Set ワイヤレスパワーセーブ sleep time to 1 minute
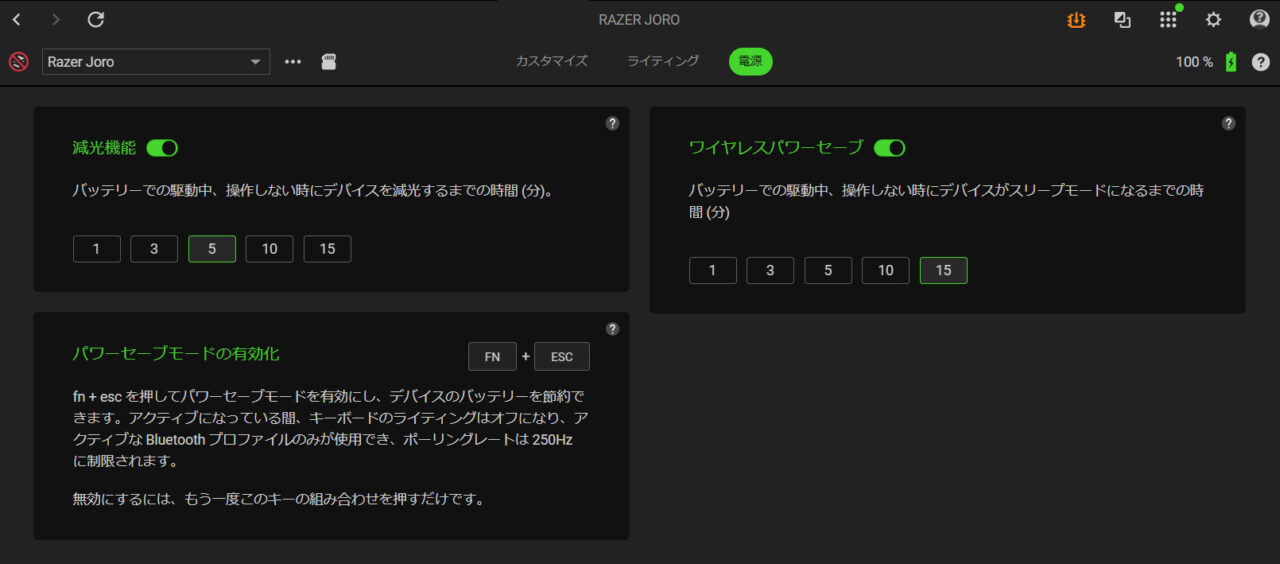This screenshot has height=564, width=1280. [x=713, y=270]
